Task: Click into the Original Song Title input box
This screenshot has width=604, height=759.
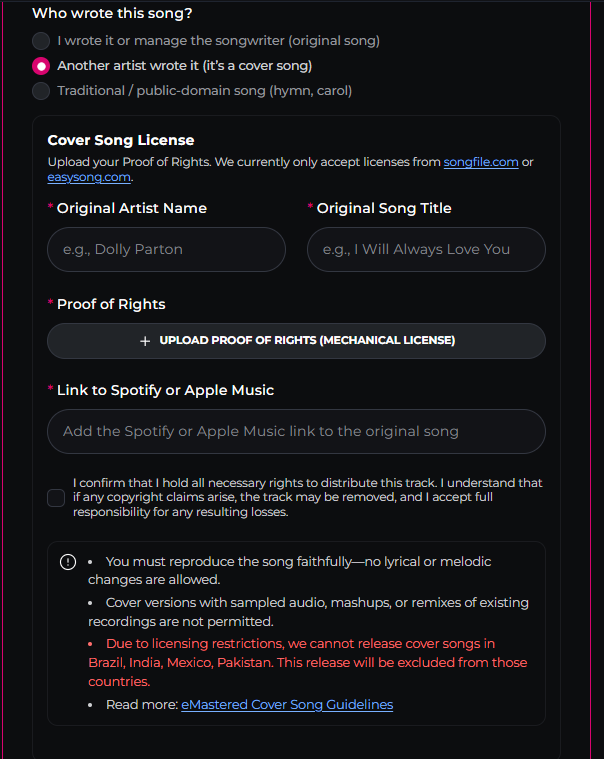Action: point(426,249)
